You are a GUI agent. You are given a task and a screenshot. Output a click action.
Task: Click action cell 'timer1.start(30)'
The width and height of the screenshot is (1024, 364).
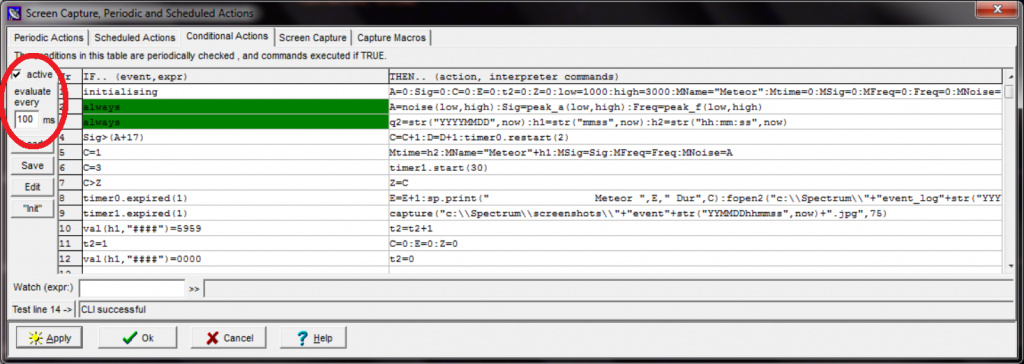point(696,168)
